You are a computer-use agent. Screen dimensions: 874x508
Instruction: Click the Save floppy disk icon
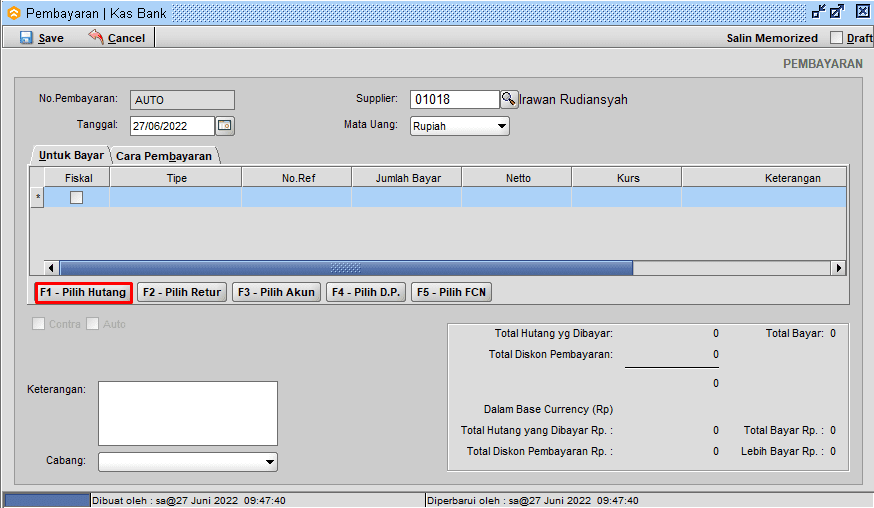click(26, 38)
